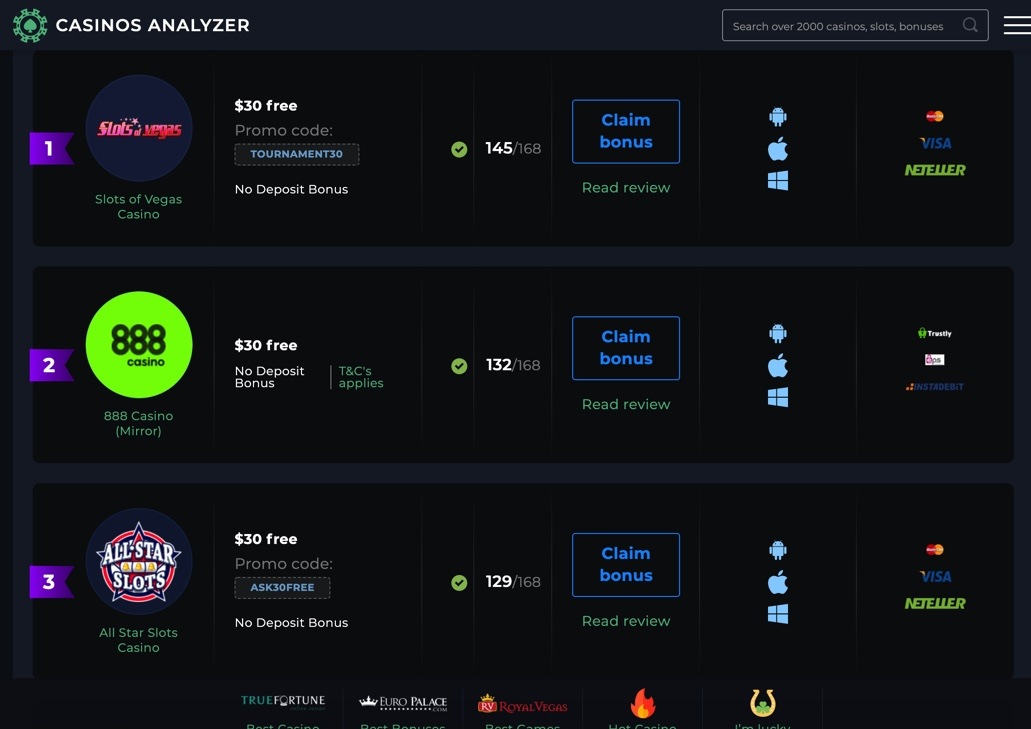Click the Casinos Analyzer chip logo
Screen dimensions: 1031x729
[30, 26]
